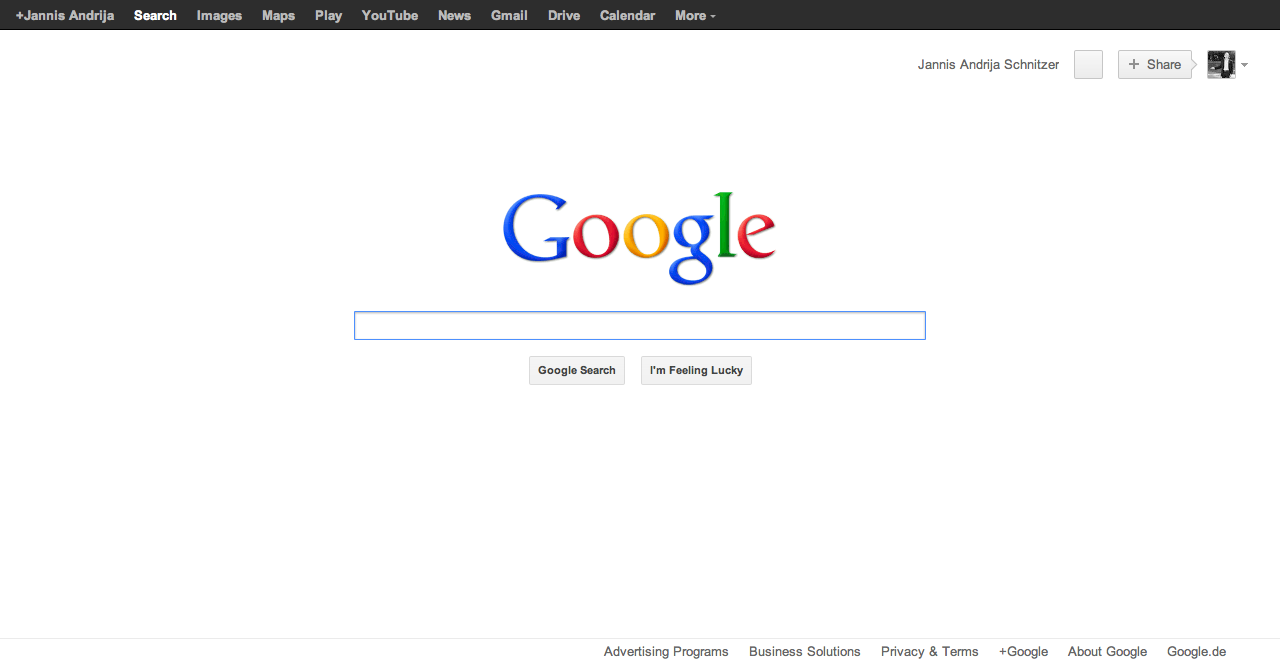Open YouTube from the top bar
Screen dimensions: 1280x669
390,15
